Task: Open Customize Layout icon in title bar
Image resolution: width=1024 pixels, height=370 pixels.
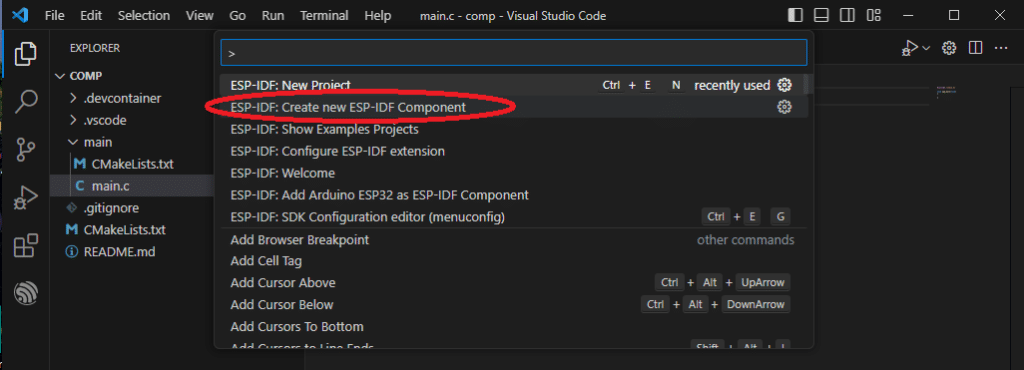Action: [874, 15]
